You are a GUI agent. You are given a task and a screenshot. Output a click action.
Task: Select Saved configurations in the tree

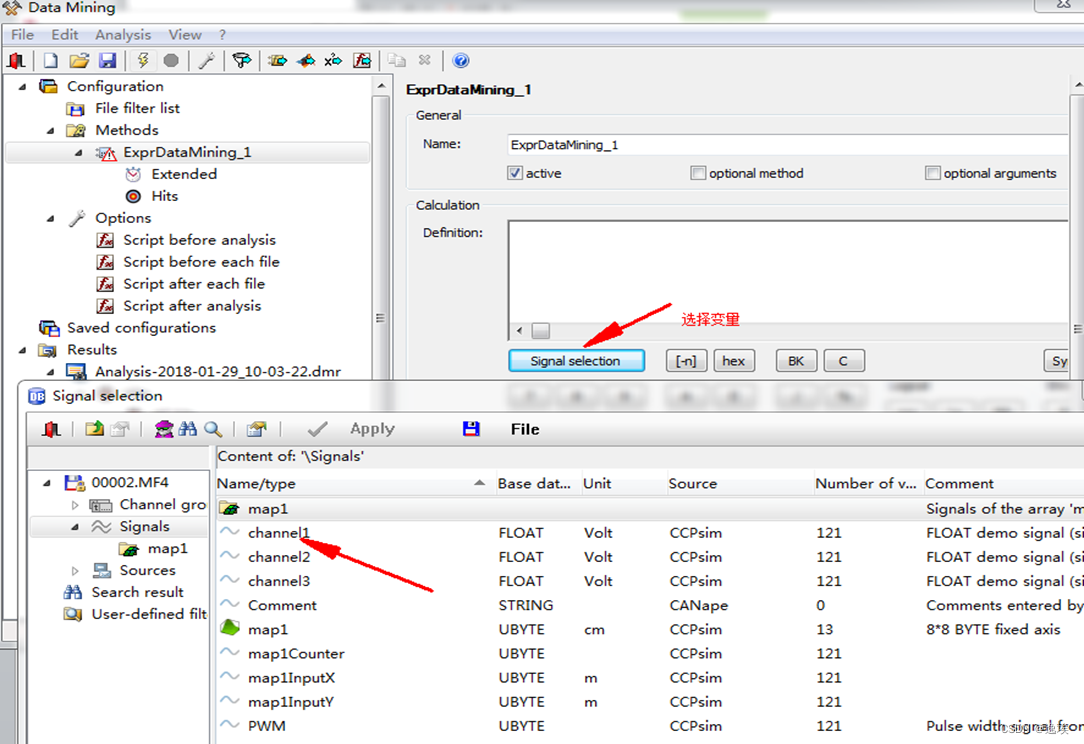pyautogui.click(x=141, y=328)
